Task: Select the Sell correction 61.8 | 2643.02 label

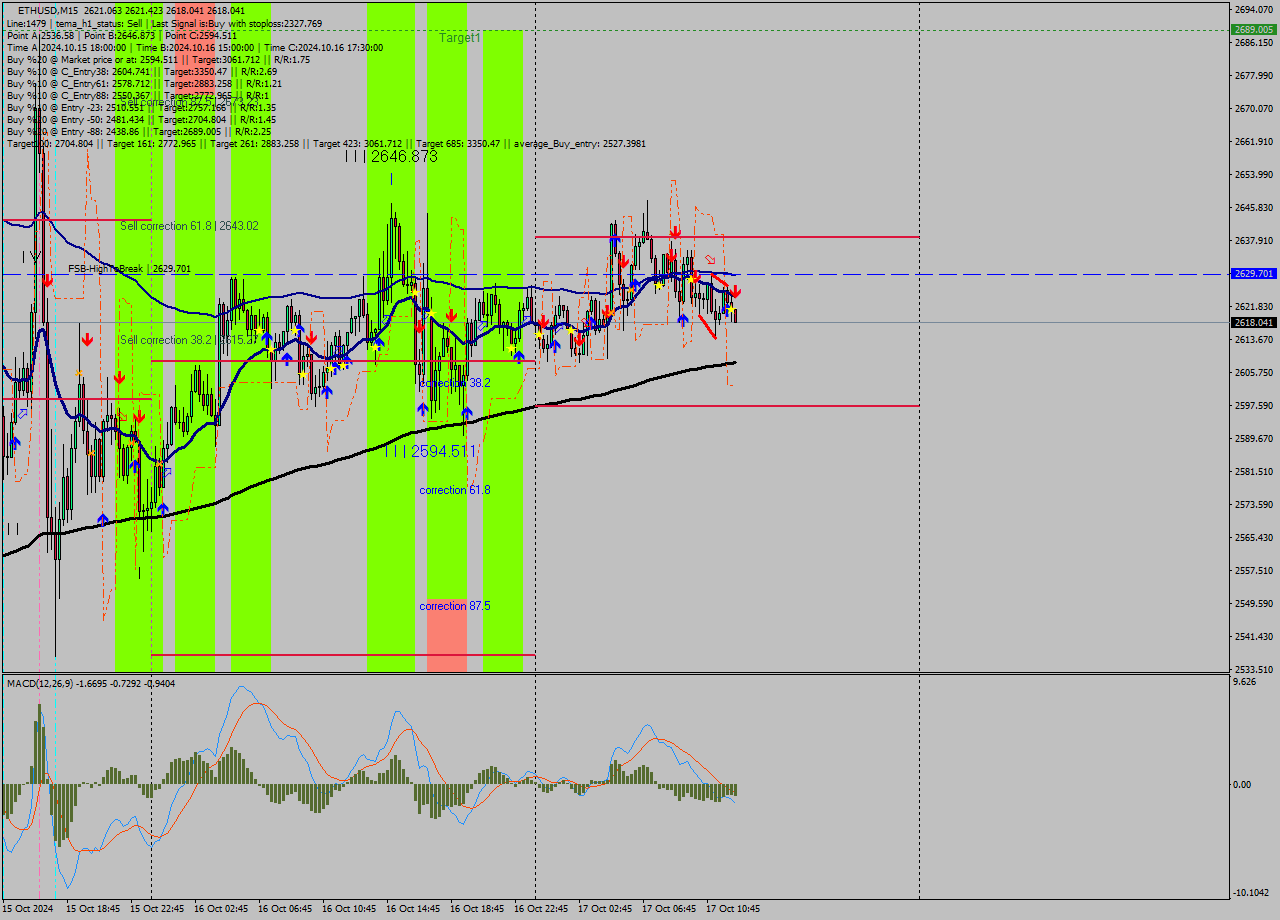Action: (189, 226)
